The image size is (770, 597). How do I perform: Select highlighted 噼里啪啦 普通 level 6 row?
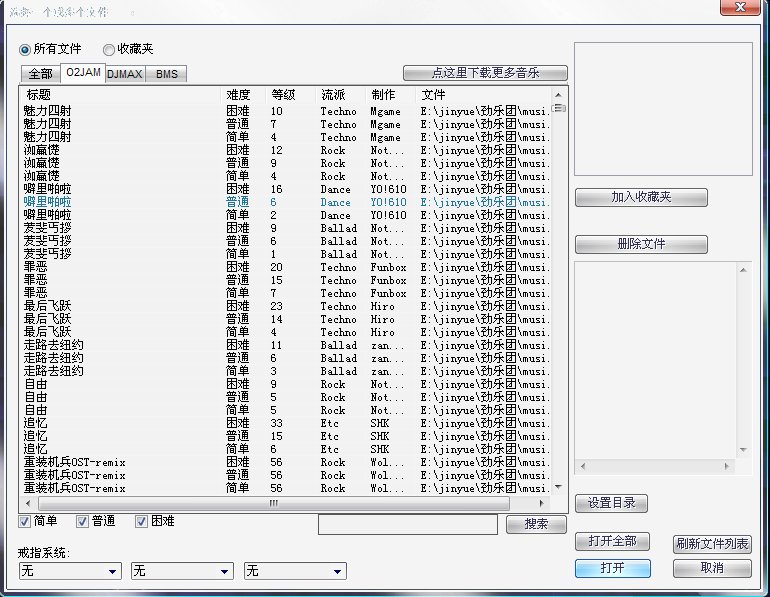286,202
